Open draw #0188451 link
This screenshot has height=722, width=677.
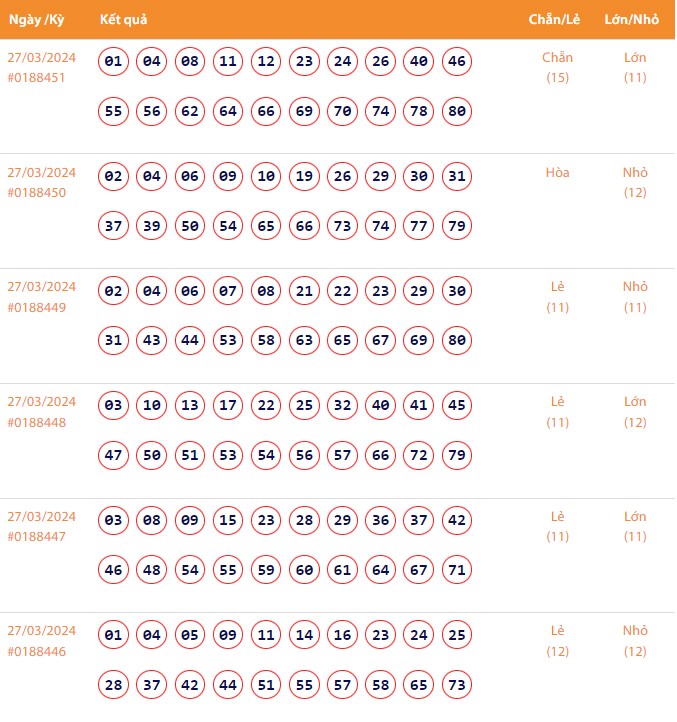point(37,77)
